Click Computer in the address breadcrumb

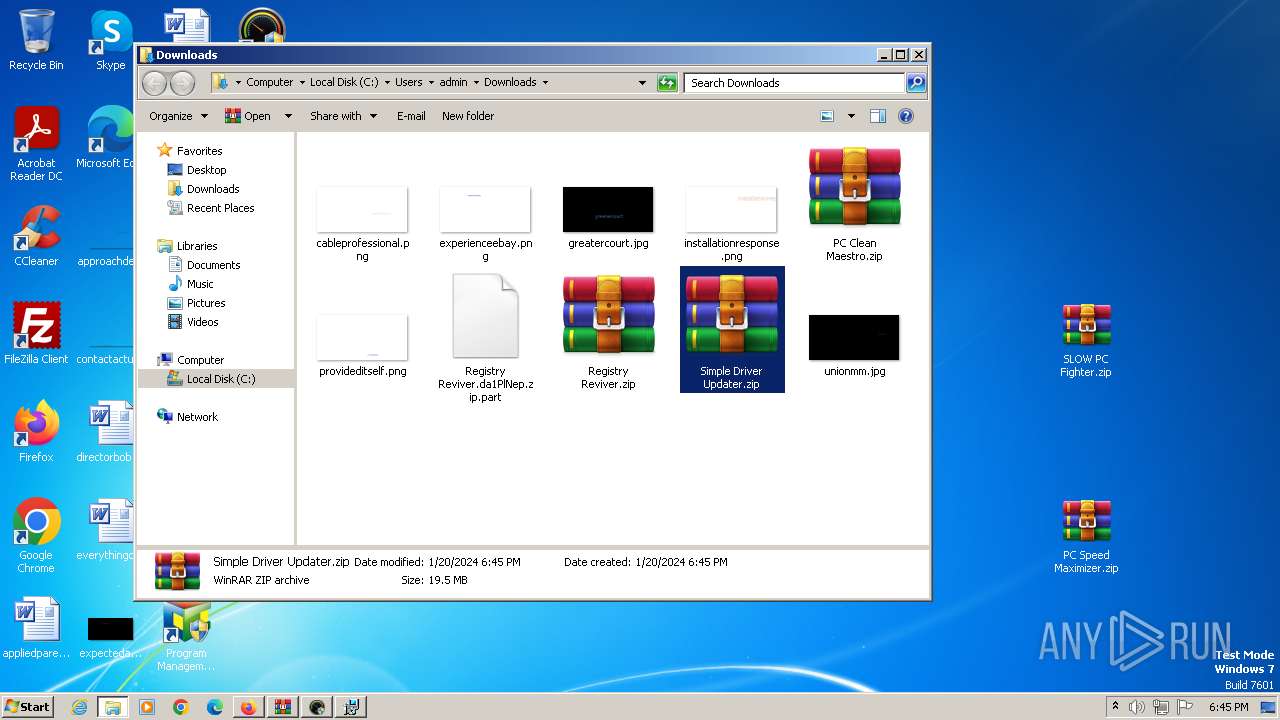tap(270, 83)
